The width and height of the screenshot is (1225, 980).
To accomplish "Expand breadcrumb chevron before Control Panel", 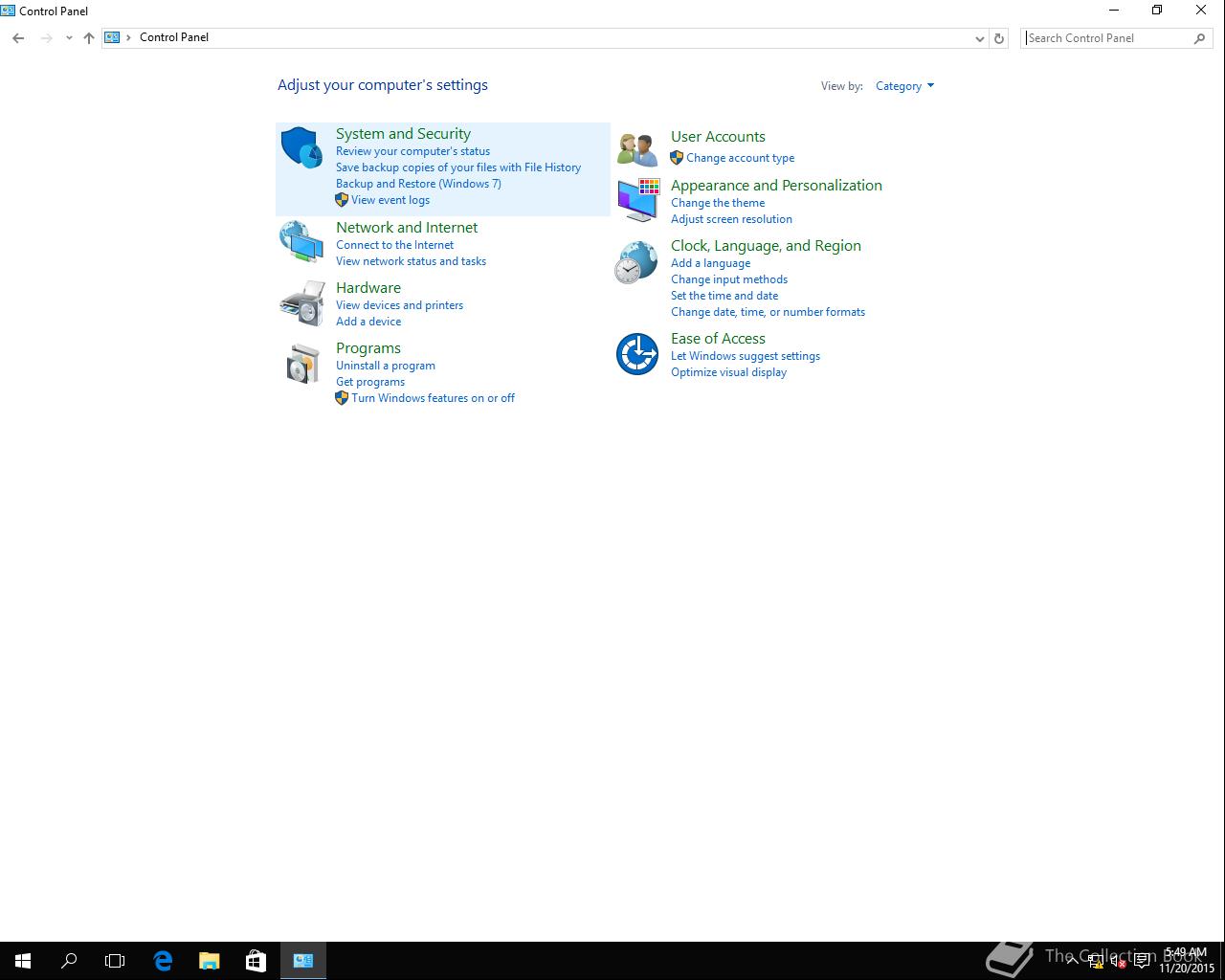I will click(x=128, y=37).
